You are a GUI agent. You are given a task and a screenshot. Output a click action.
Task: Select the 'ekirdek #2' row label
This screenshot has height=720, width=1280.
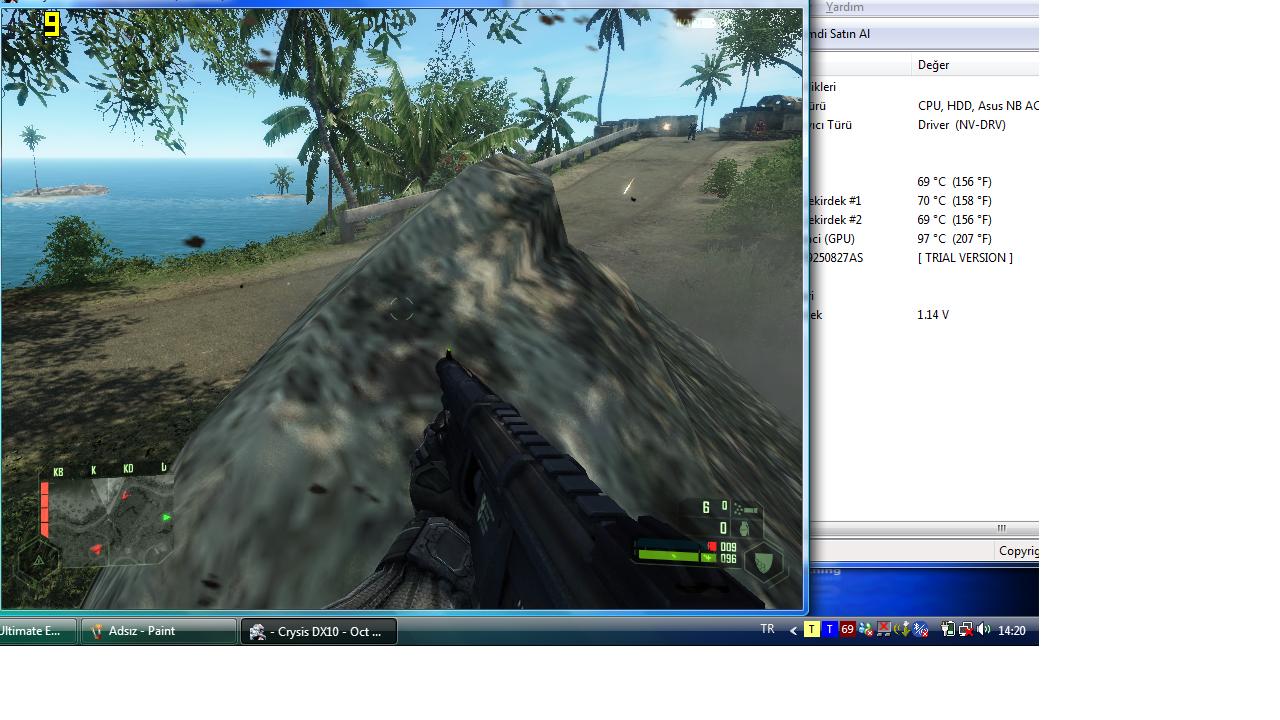pyautogui.click(x=835, y=220)
